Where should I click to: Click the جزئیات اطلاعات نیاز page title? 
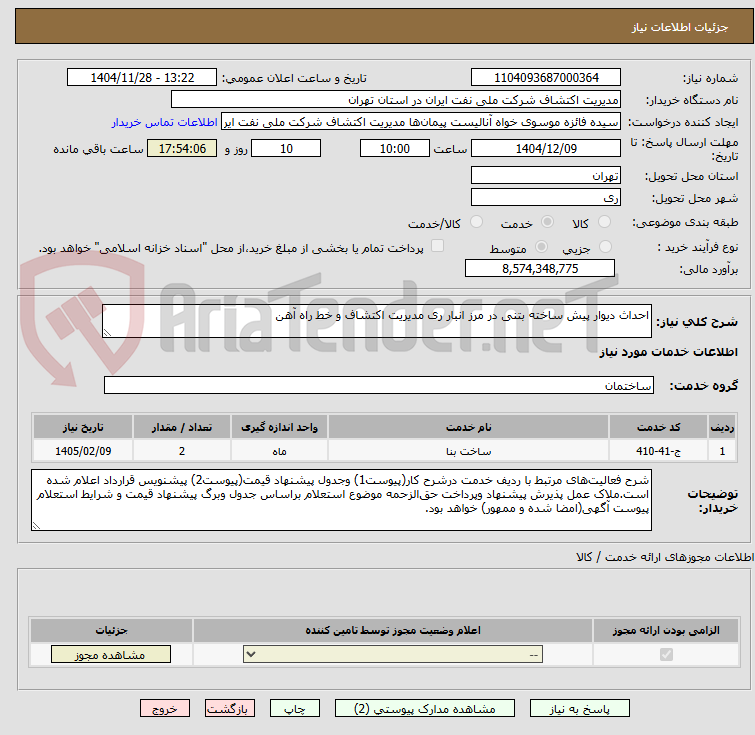(679, 27)
